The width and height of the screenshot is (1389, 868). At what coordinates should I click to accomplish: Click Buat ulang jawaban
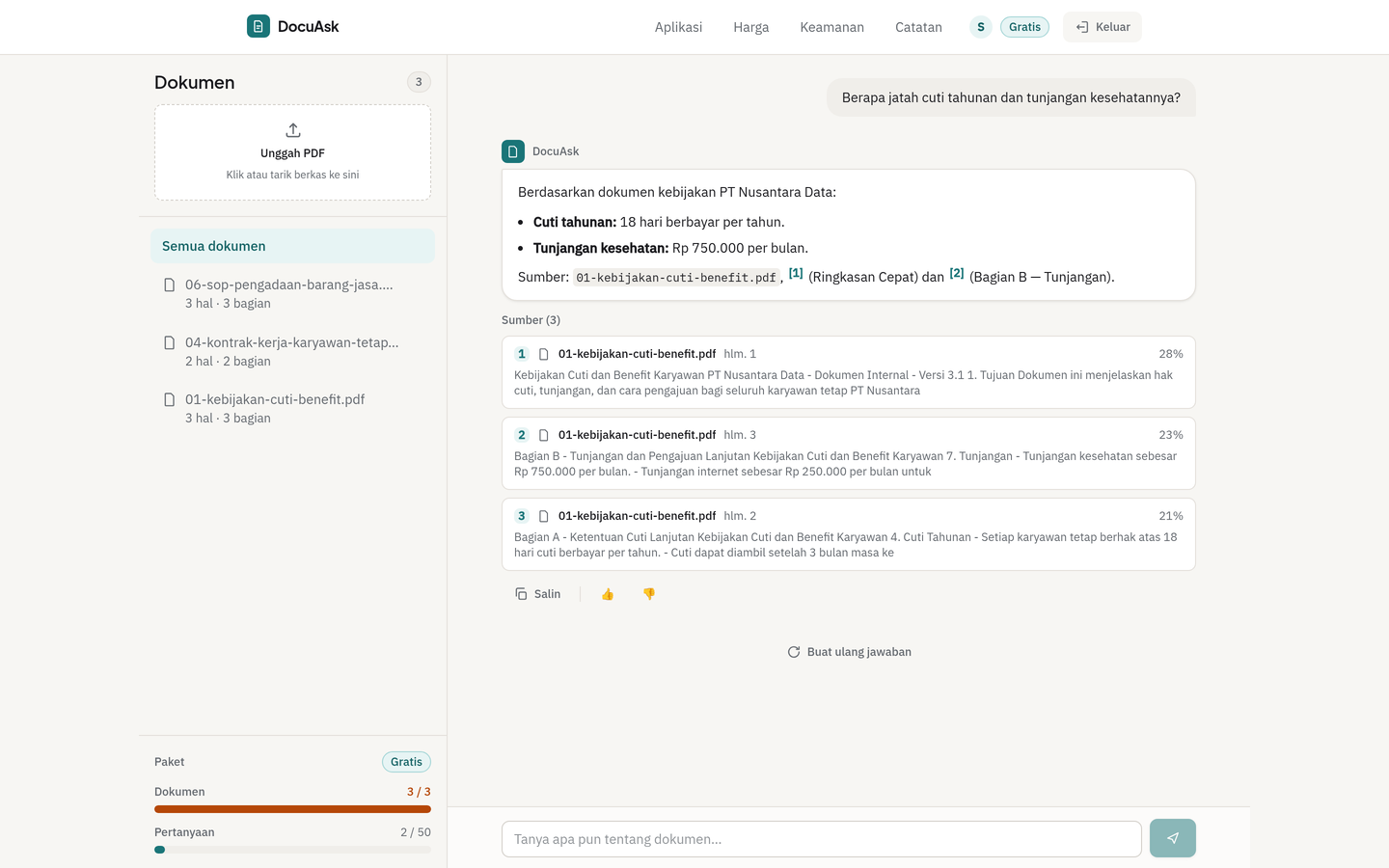[849, 652]
